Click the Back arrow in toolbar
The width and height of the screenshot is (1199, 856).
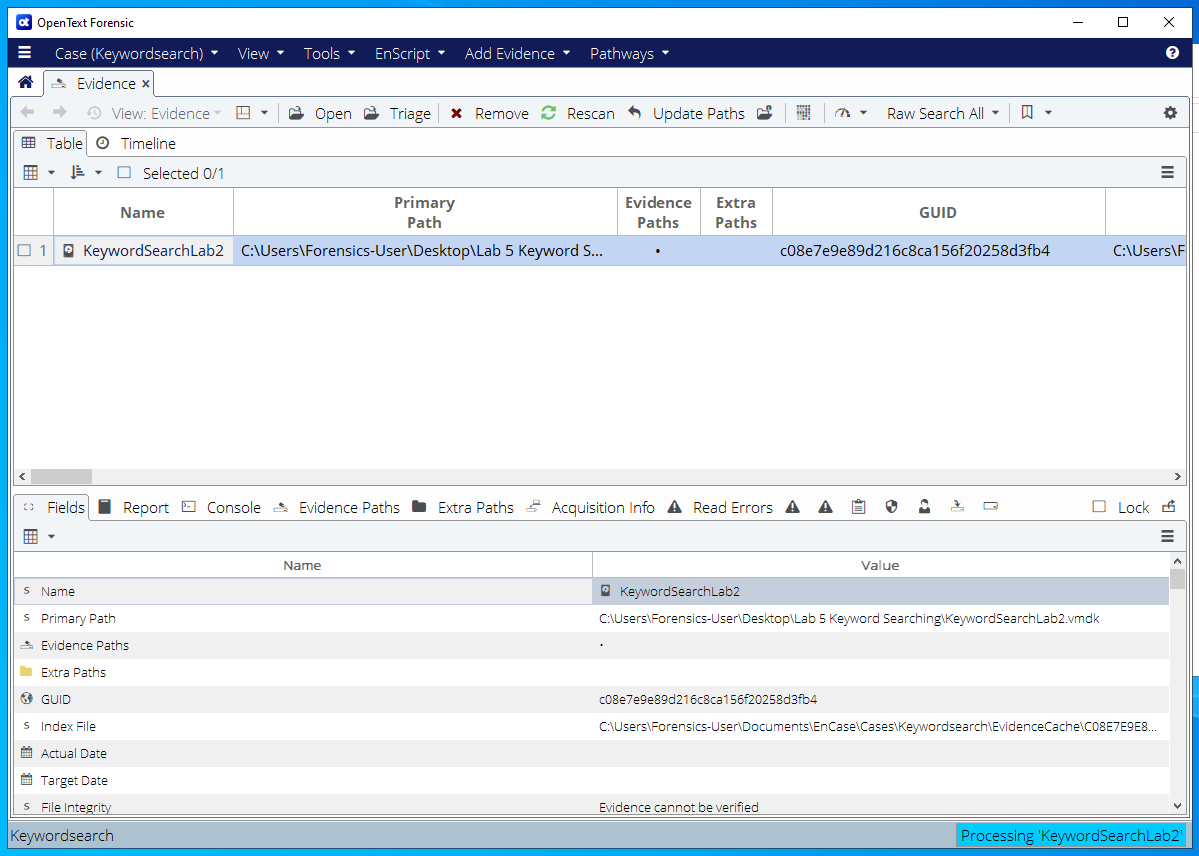click(28, 113)
